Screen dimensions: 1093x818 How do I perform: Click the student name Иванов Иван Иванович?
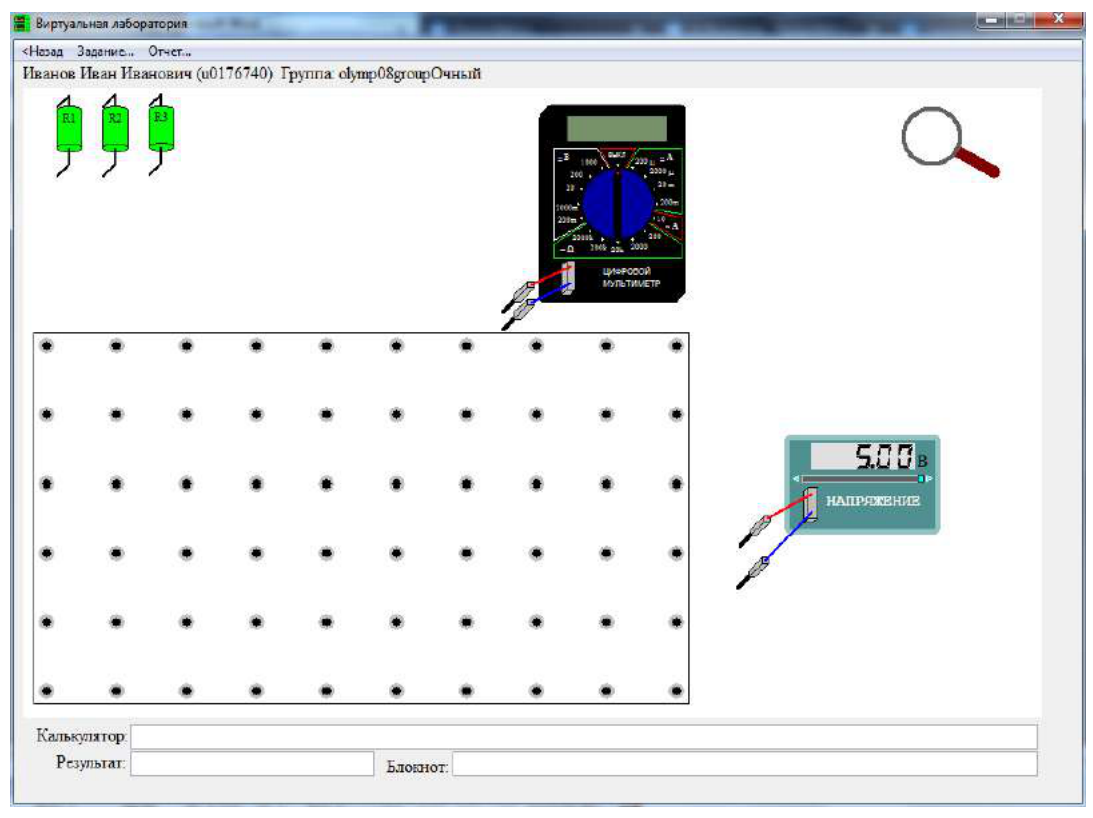click(x=107, y=74)
